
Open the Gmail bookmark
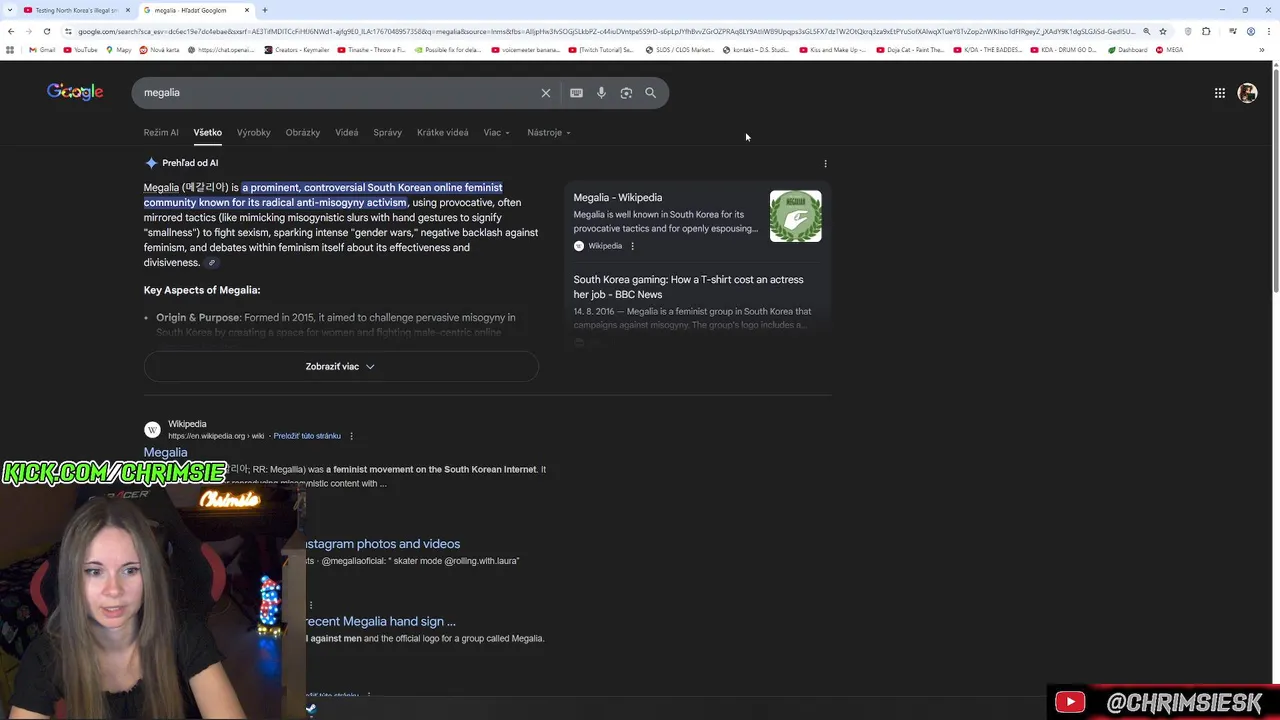coord(42,50)
